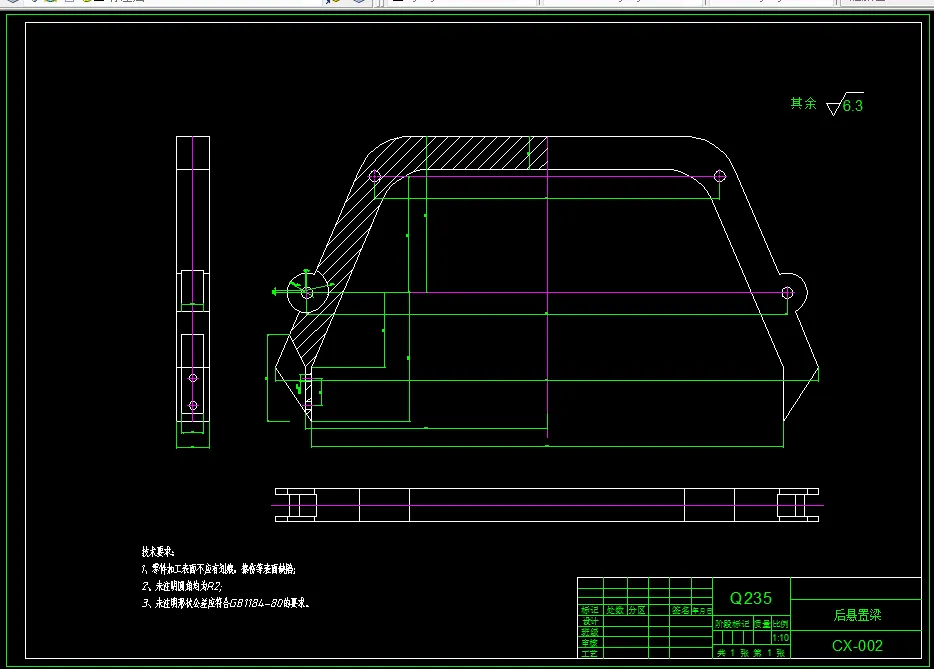
Task: Click the surface roughness symbol marked 6.3
Action: pos(845,105)
